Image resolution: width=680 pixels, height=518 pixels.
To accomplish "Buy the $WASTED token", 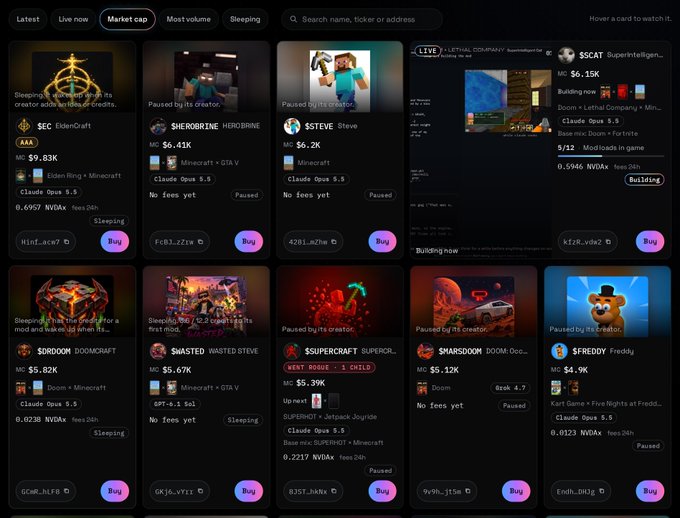I will pyautogui.click(x=248, y=491).
